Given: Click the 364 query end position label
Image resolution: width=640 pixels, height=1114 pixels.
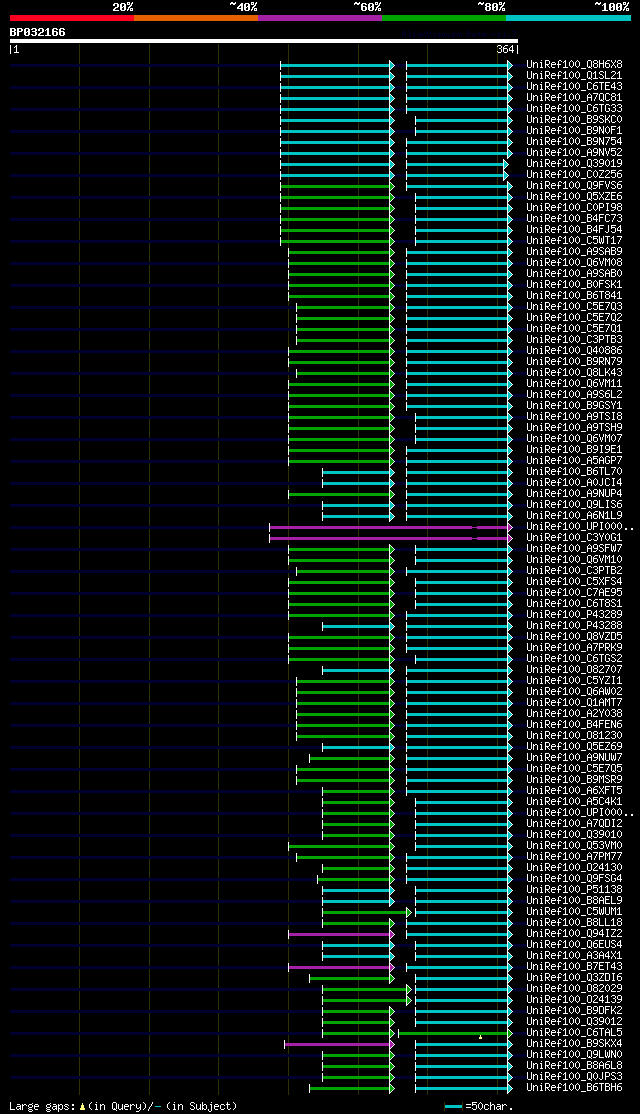Looking at the screenshot, I should coord(505,50).
